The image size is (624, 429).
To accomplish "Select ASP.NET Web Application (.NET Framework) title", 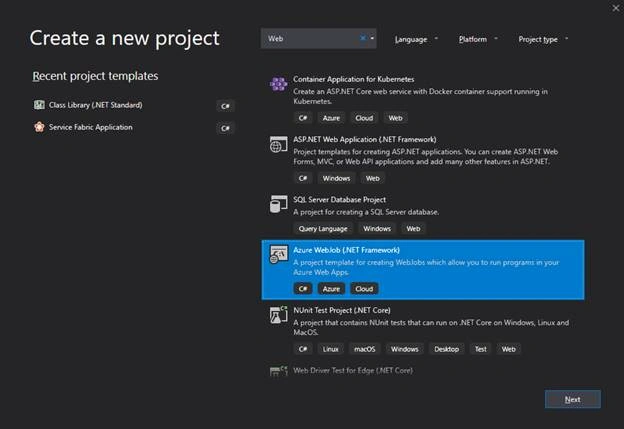I will coord(365,139).
